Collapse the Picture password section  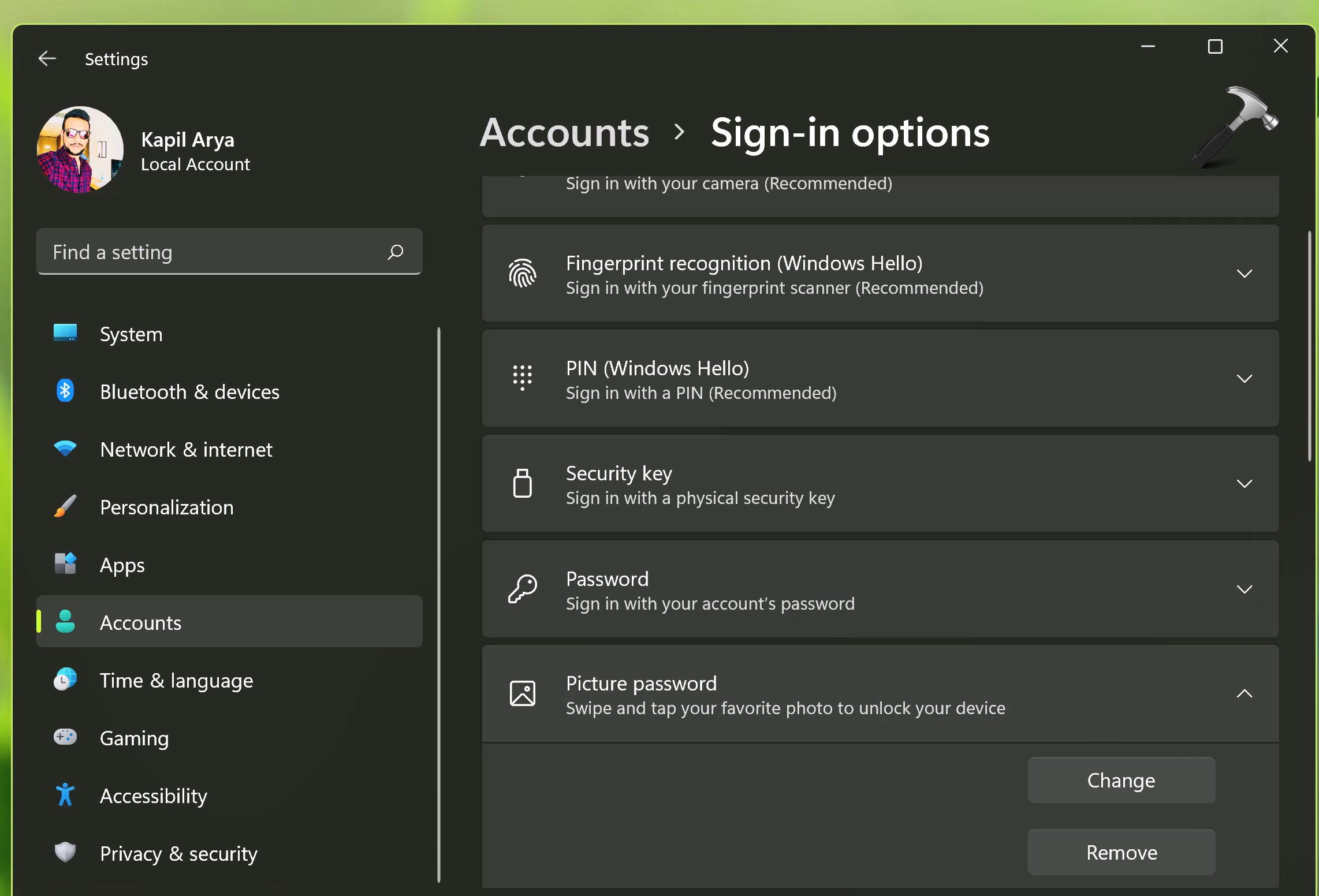pos(1244,693)
